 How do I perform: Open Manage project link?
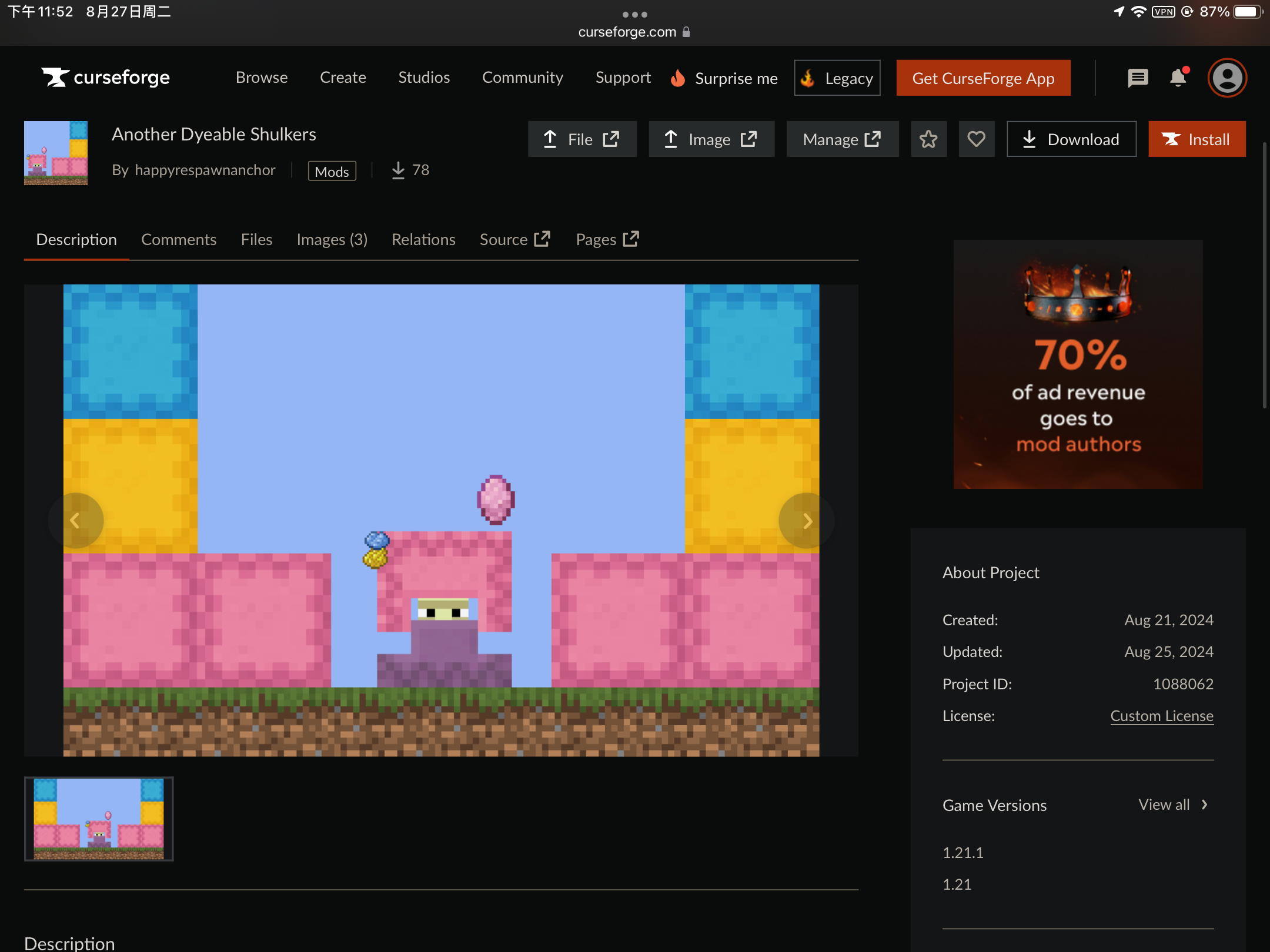click(x=843, y=139)
